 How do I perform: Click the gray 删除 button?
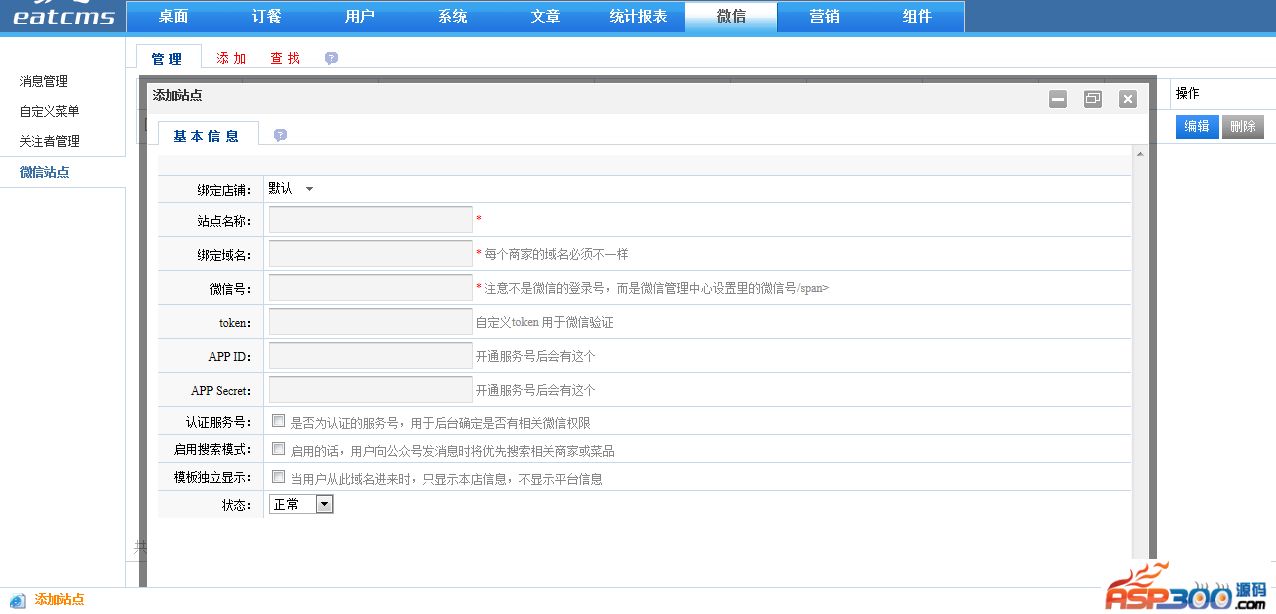(1242, 126)
